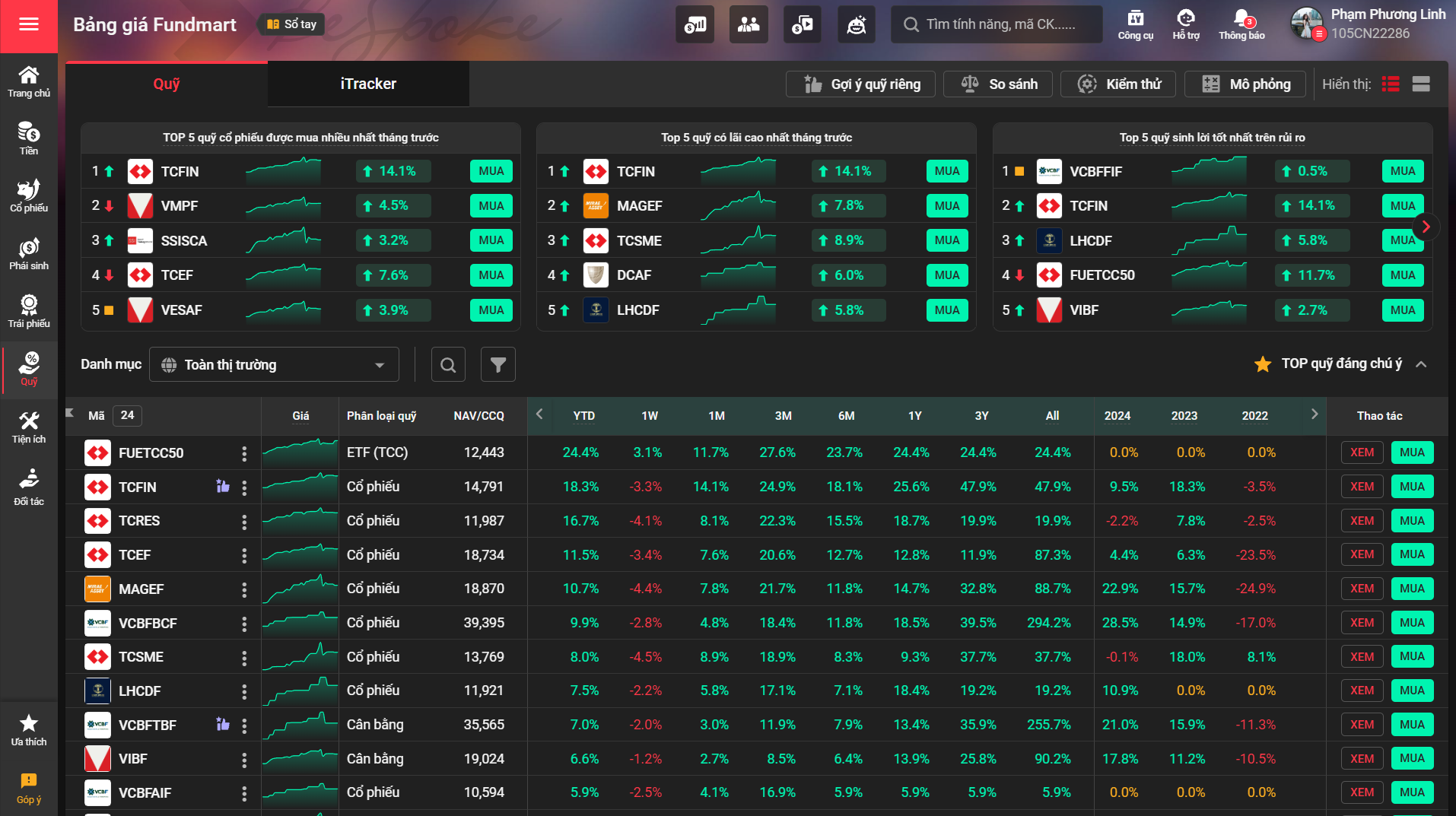The width and height of the screenshot is (1456, 816).
Task: Collapse the fund table first column
Action: [x=70, y=413]
